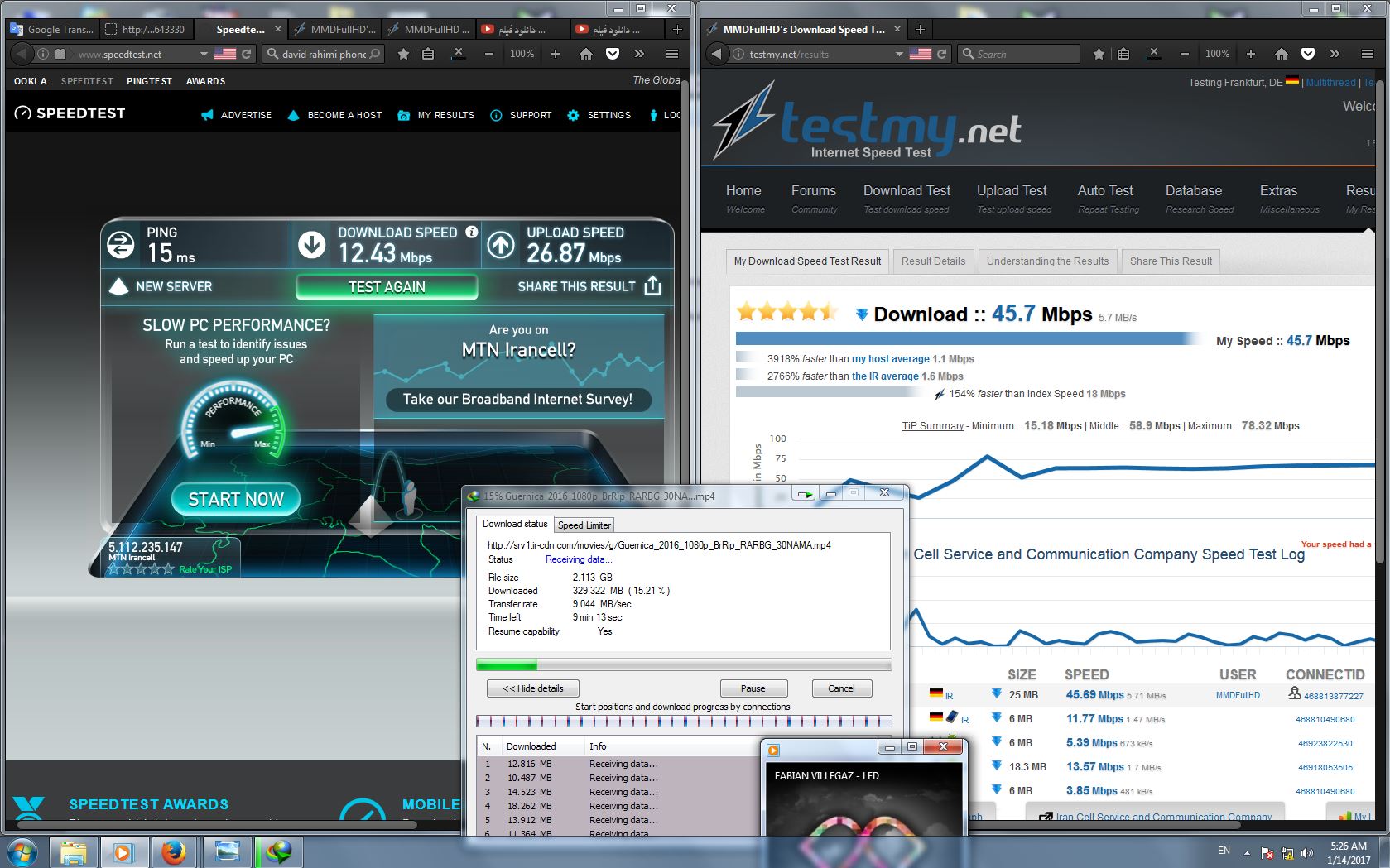The width and height of the screenshot is (1390, 868).
Task: Open the media player icon in the taskbar
Action: click(x=123, y=851)
